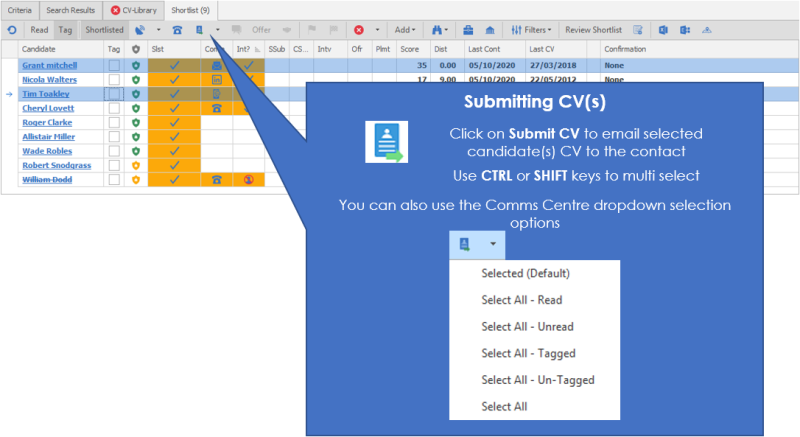Image resolution: width=800 pixels, height=437 pixels.
Task: Click the Review Shortlist button
Action: (x=592, y=31)
